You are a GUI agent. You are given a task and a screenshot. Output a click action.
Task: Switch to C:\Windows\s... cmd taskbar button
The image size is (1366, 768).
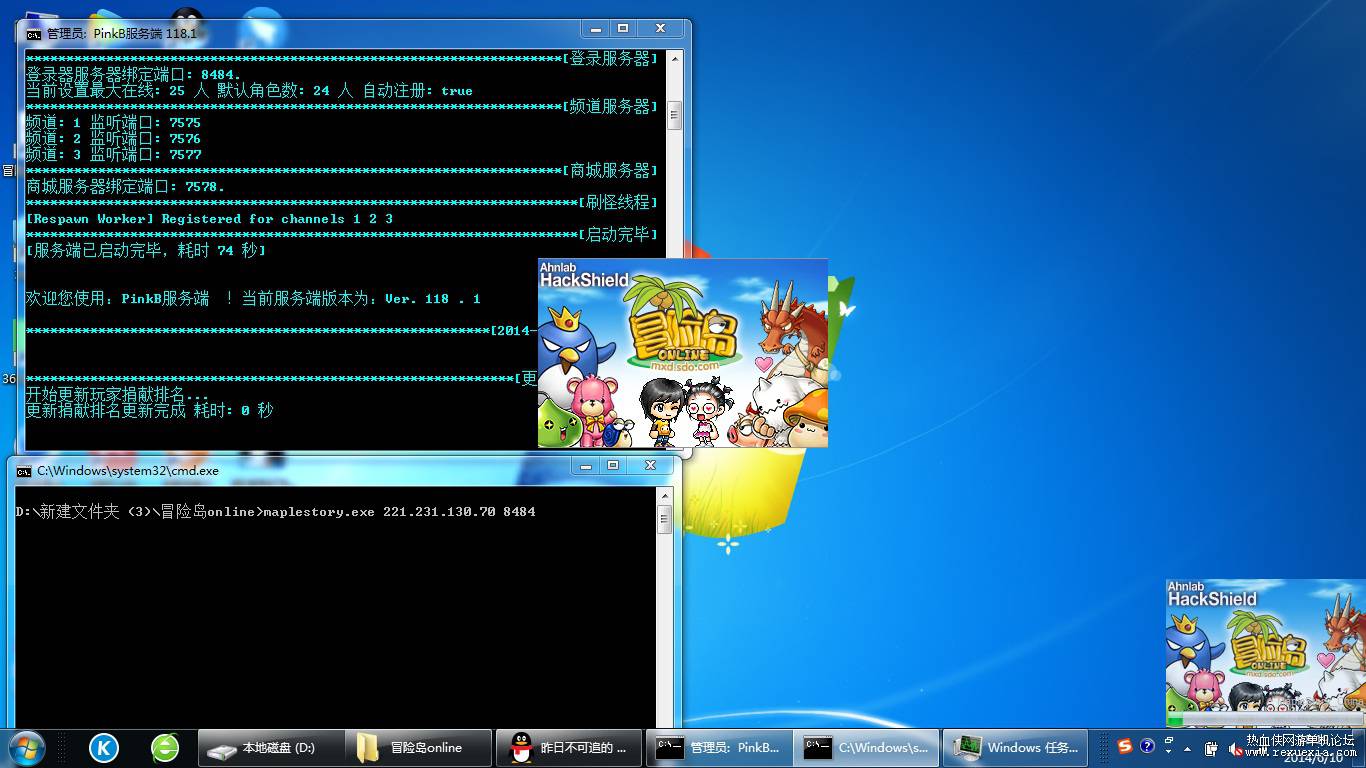tap(867, 747)
